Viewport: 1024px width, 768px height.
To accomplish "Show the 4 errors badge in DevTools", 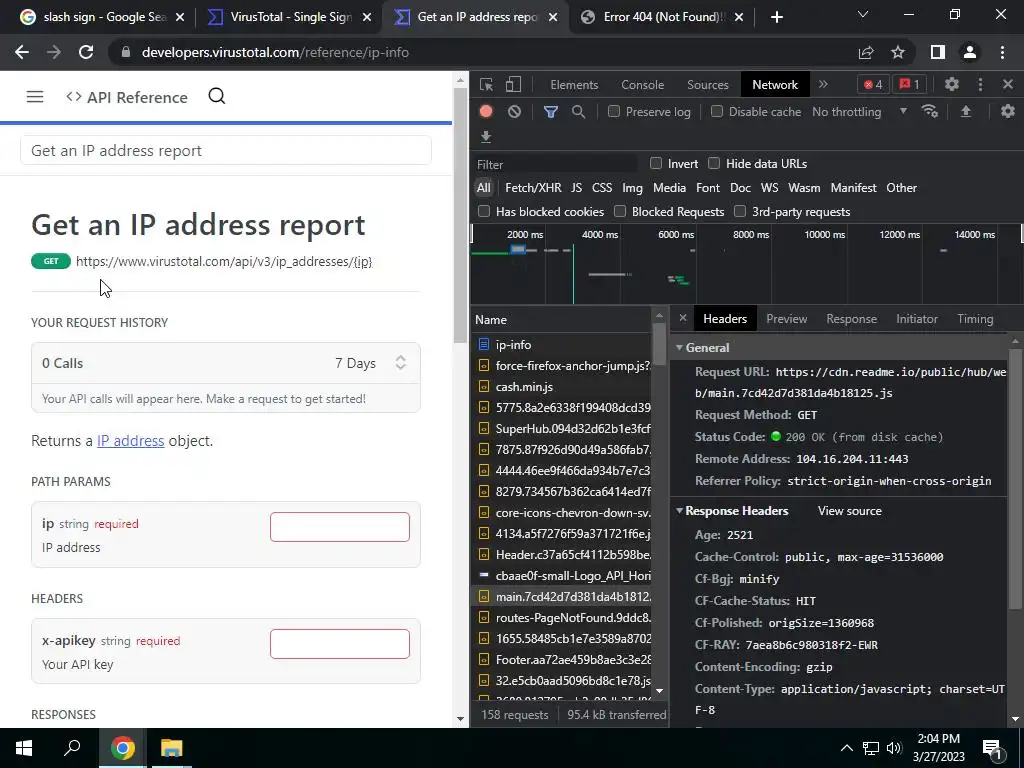I will click(x=873, y=84).
